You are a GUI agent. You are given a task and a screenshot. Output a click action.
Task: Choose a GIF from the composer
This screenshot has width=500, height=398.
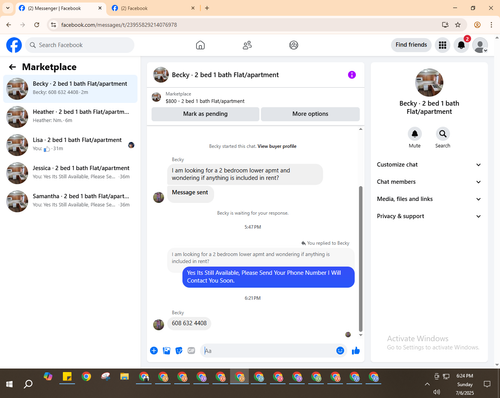click(x=191, y=350)
